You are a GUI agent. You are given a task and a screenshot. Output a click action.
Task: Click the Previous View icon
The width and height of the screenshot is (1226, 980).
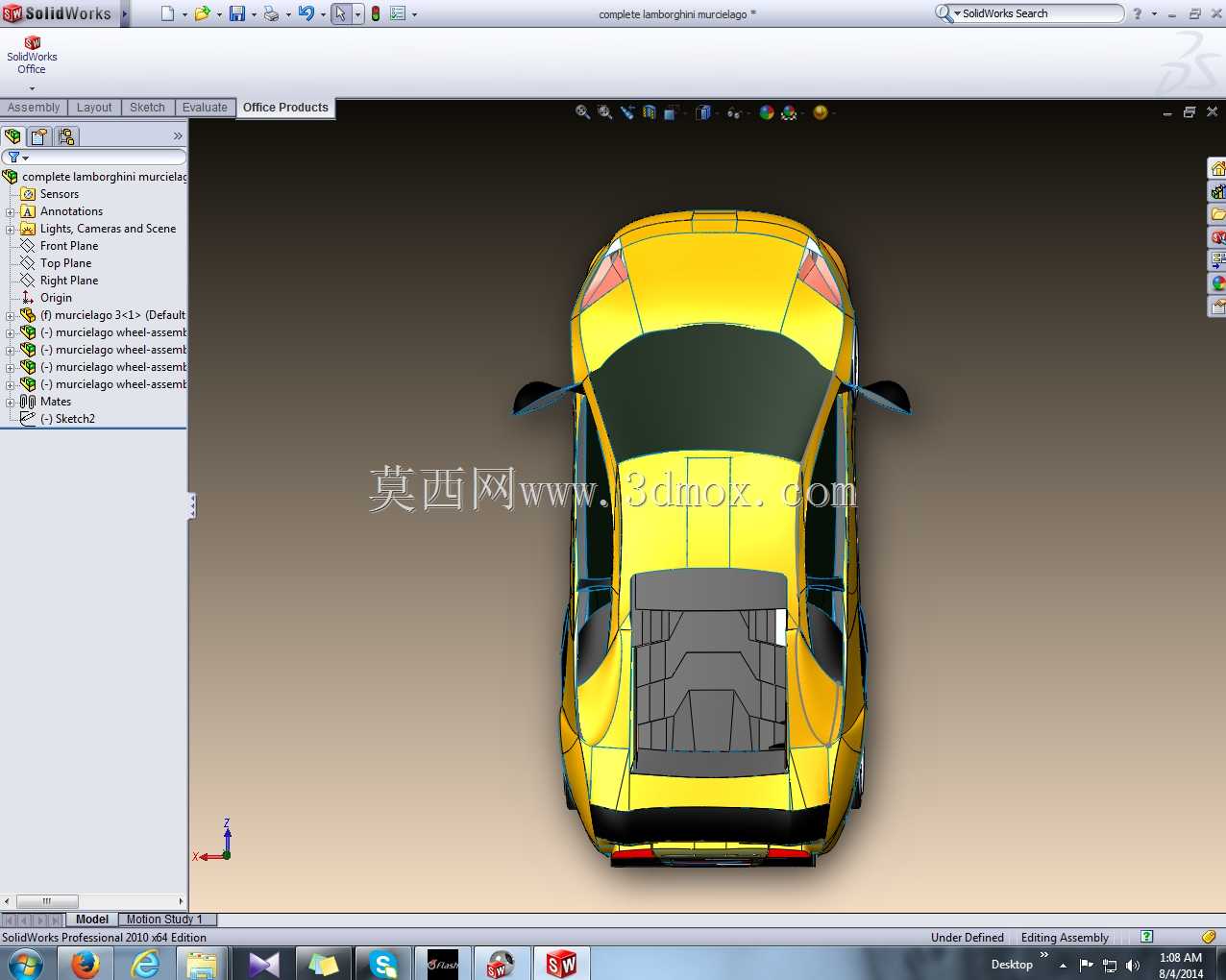627,112
